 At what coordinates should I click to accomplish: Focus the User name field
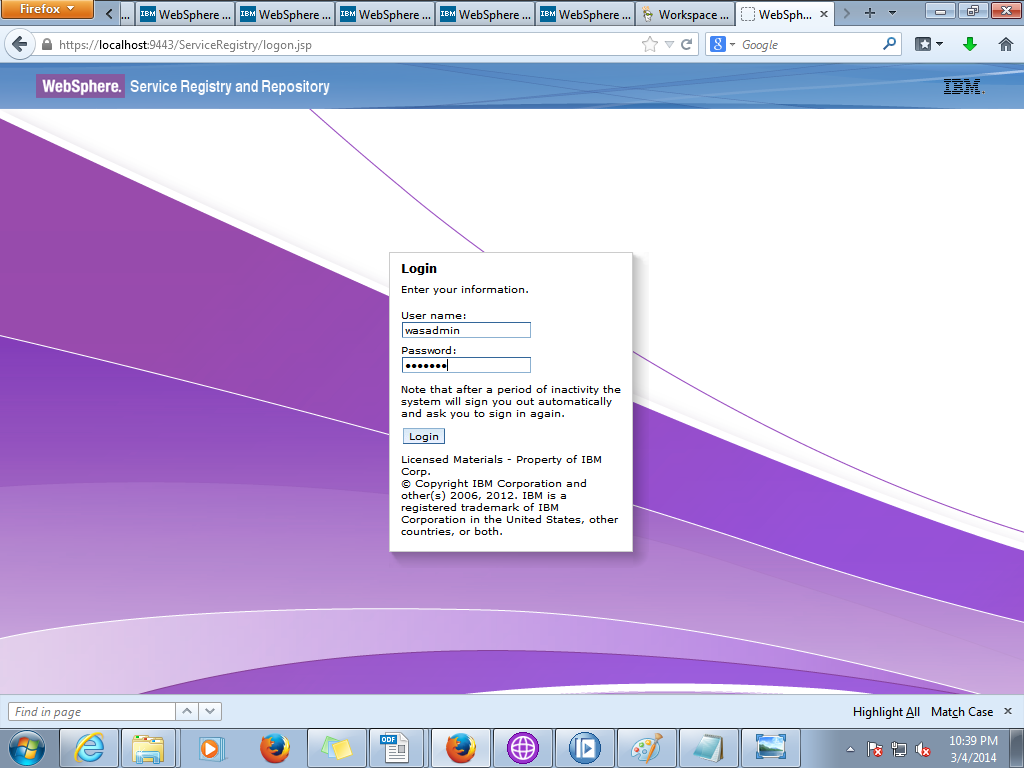click(466, 330)
